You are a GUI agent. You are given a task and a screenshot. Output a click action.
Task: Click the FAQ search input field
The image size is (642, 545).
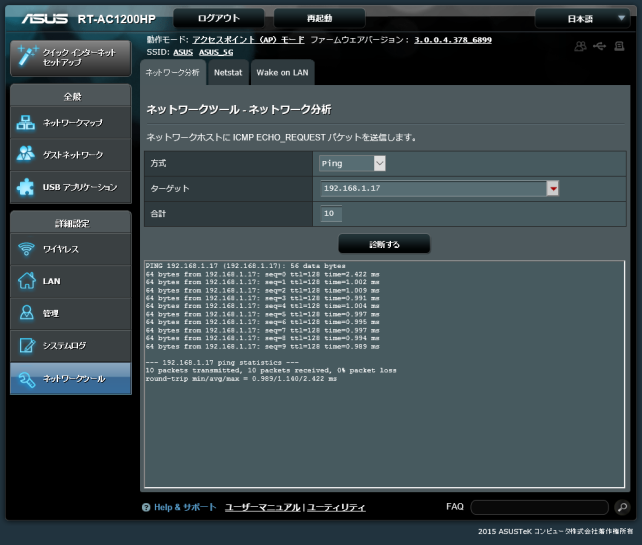point(540,507)
